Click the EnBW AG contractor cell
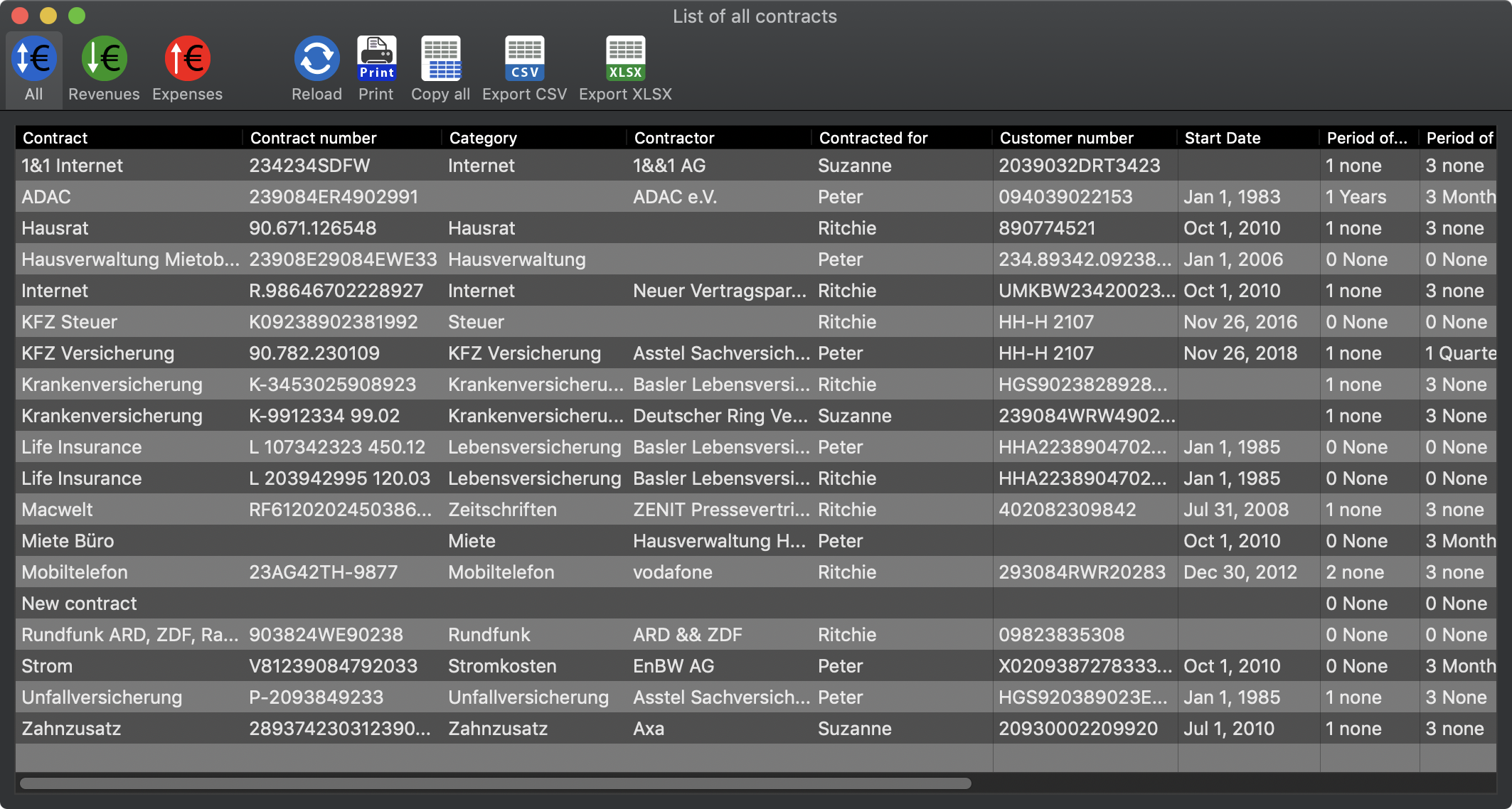Viewport: 1512px width, 809px height. 674,666
